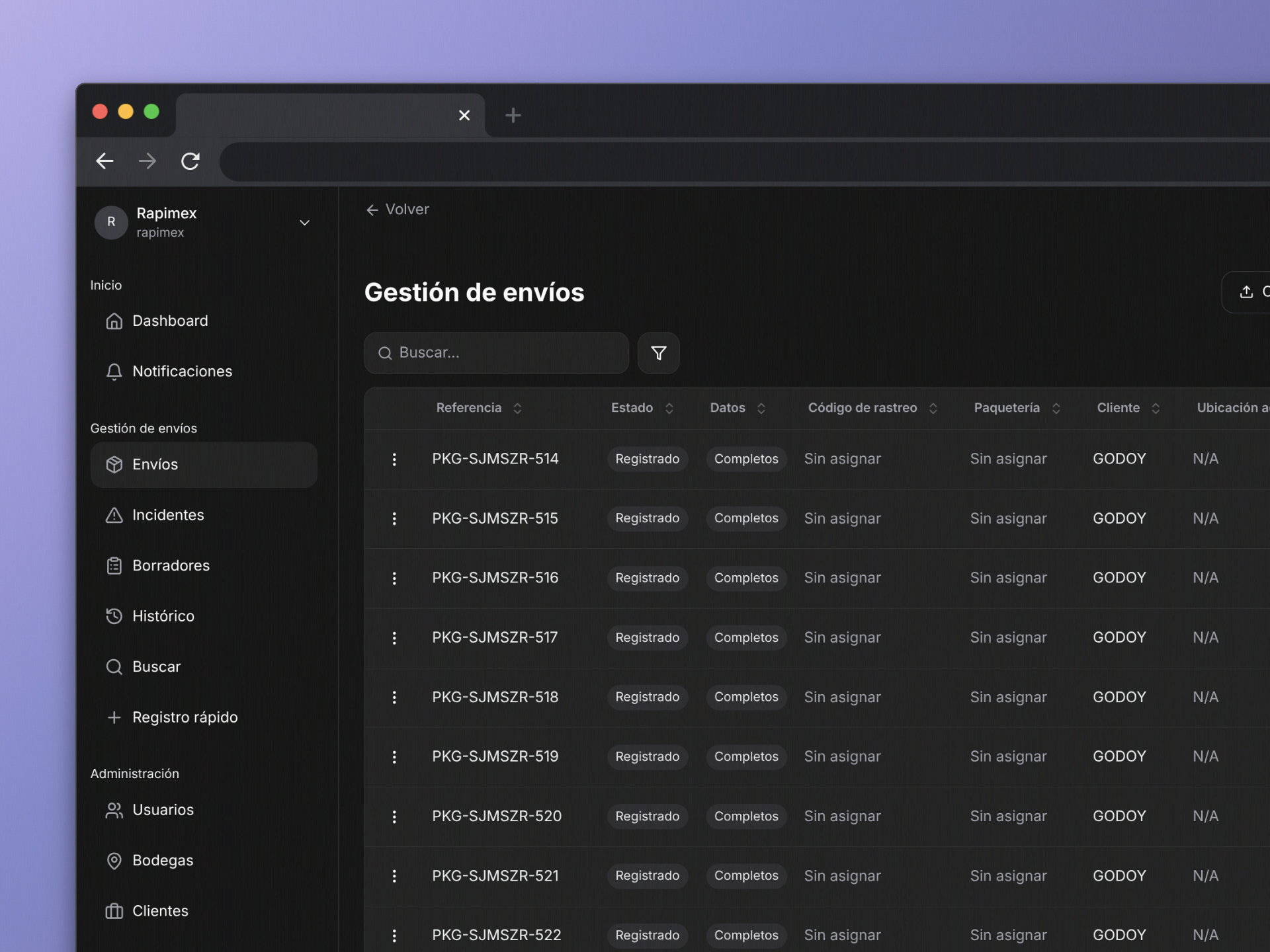Click GODOY client in PKG-SJMSZR-517 row
This screenshot has width=1270, height=952.
click(x=1119, y=637)
